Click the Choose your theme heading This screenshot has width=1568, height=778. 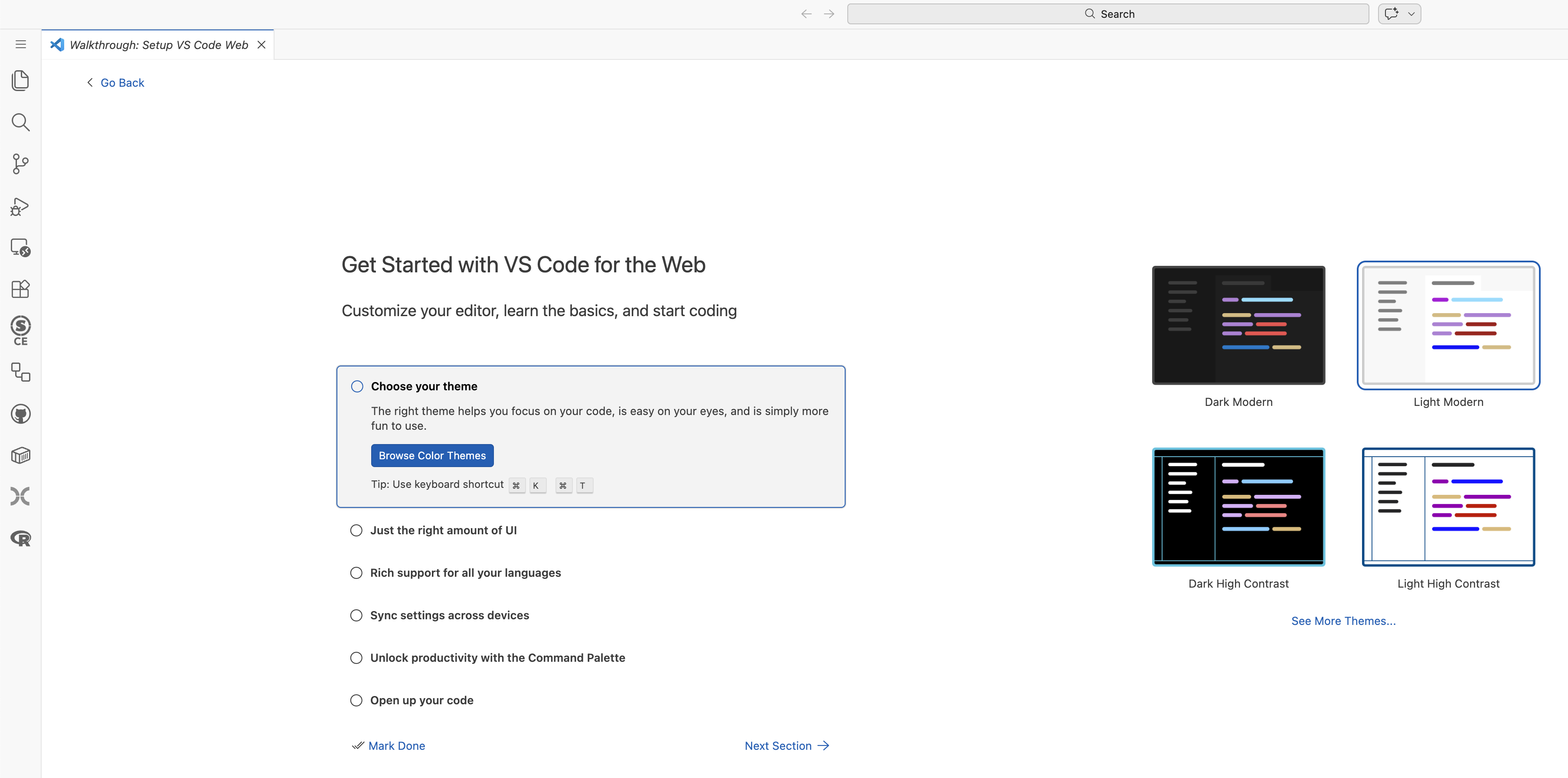click(424, 386)
